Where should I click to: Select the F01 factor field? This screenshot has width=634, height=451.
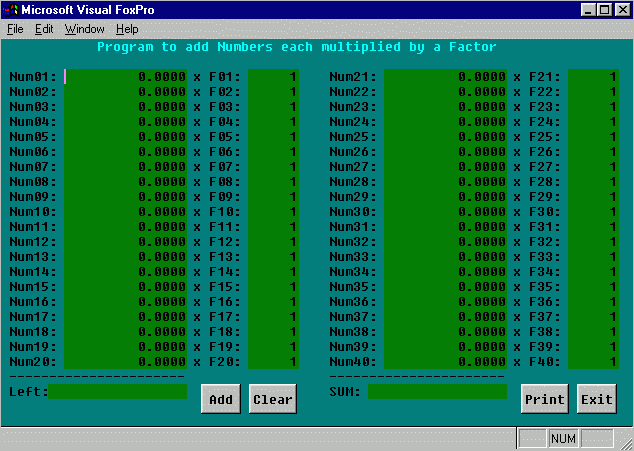pyautogui.click(x=273, y=76)
